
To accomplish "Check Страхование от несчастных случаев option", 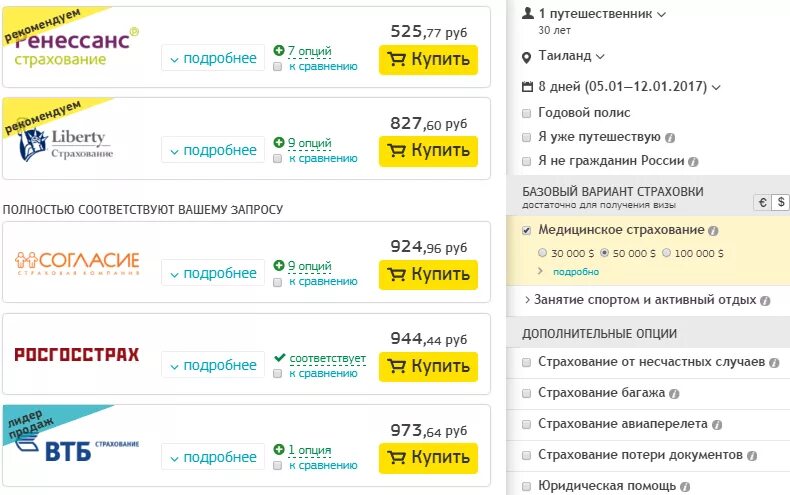I will (x=527, y=361).
